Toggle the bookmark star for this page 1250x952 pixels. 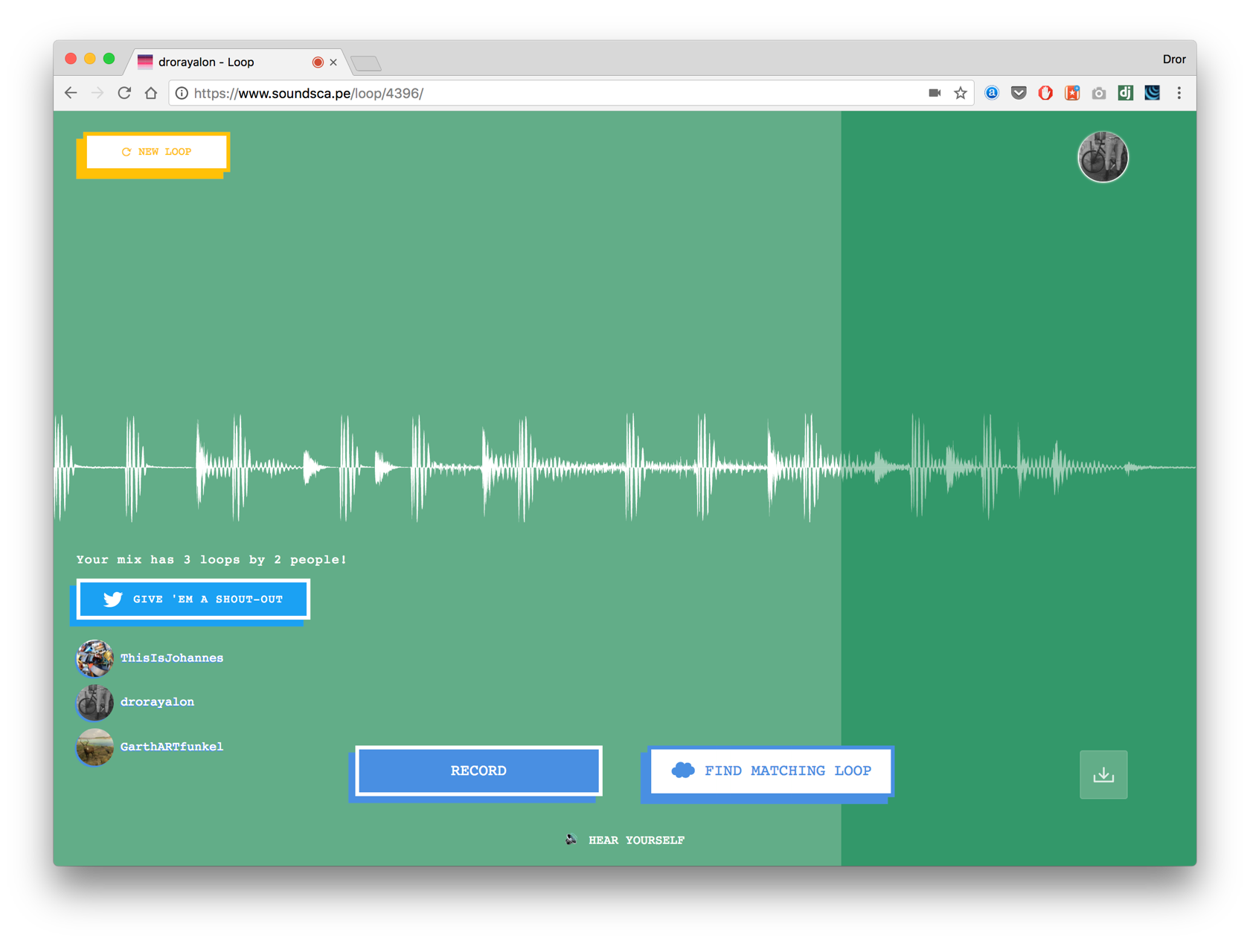[x=961, y=93]
